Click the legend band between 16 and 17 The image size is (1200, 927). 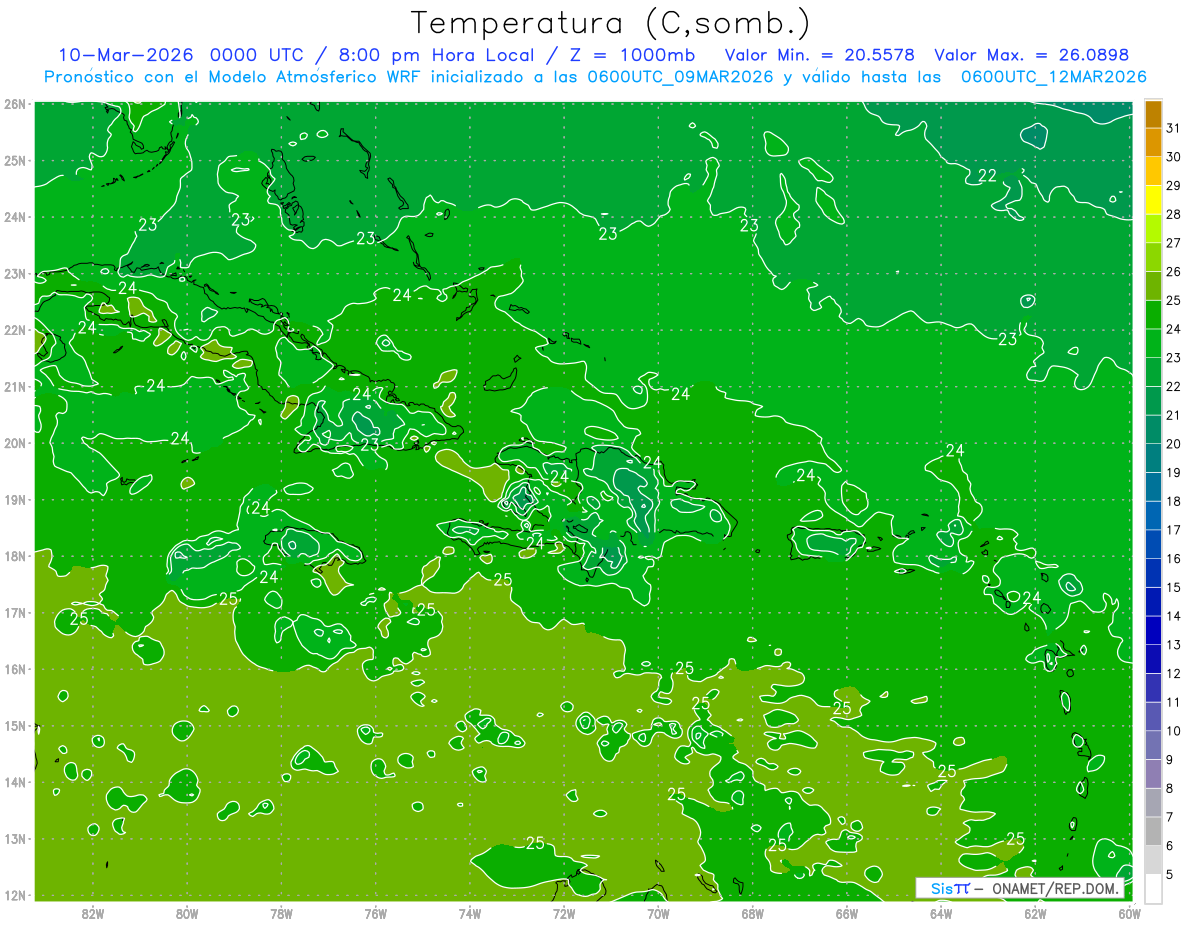(1153, 544)
